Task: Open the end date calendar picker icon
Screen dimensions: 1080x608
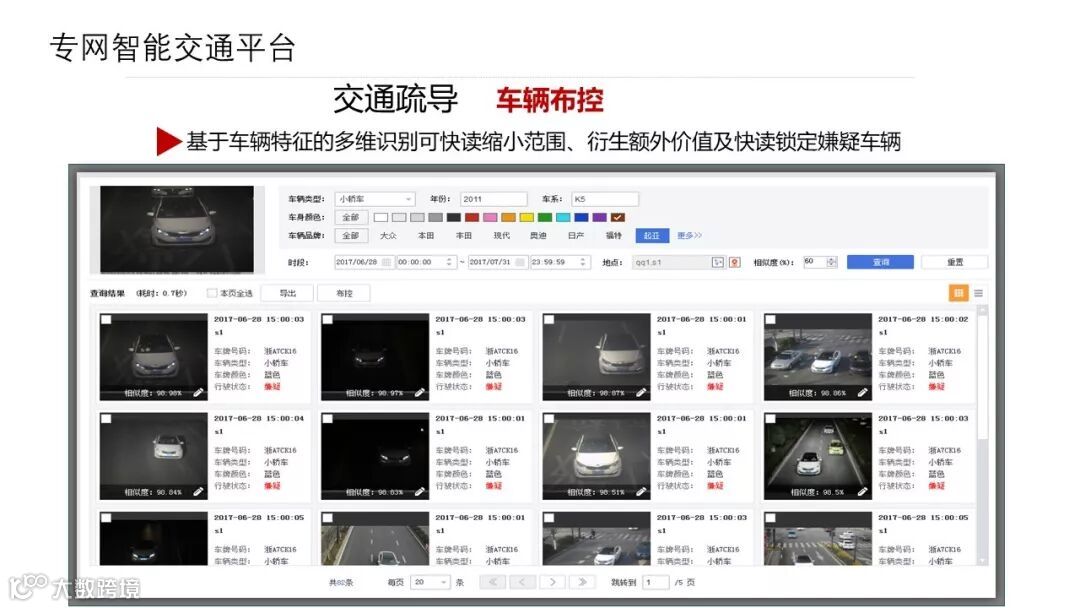Action: (x=520, y=262)
